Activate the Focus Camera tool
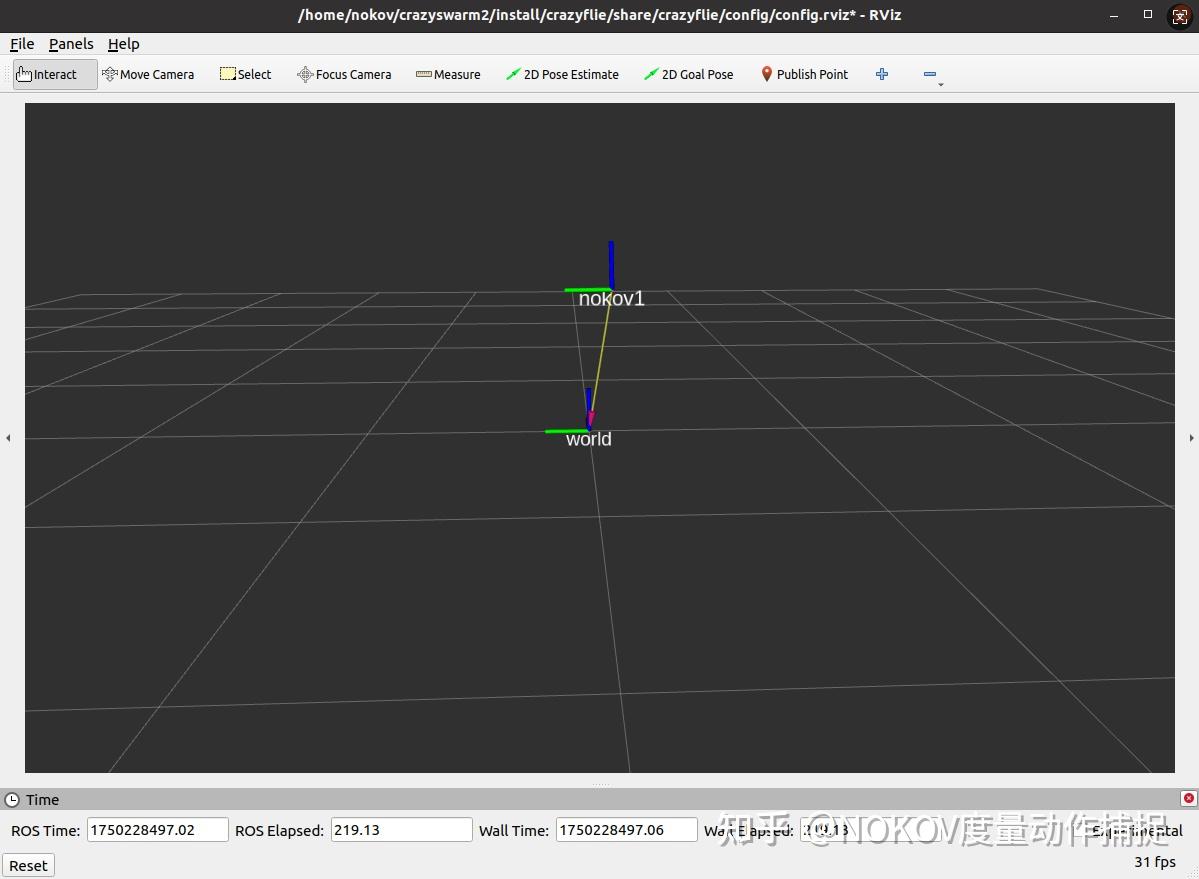The height and width of the screenshot is (879, 1199). (344, 74)
